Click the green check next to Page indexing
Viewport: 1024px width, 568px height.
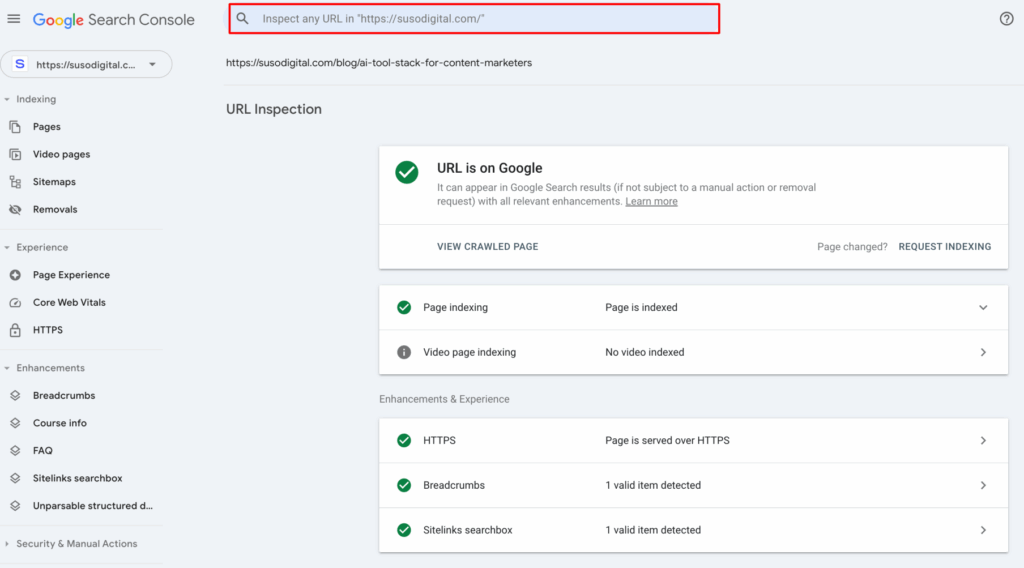click(x=404, y=308)
